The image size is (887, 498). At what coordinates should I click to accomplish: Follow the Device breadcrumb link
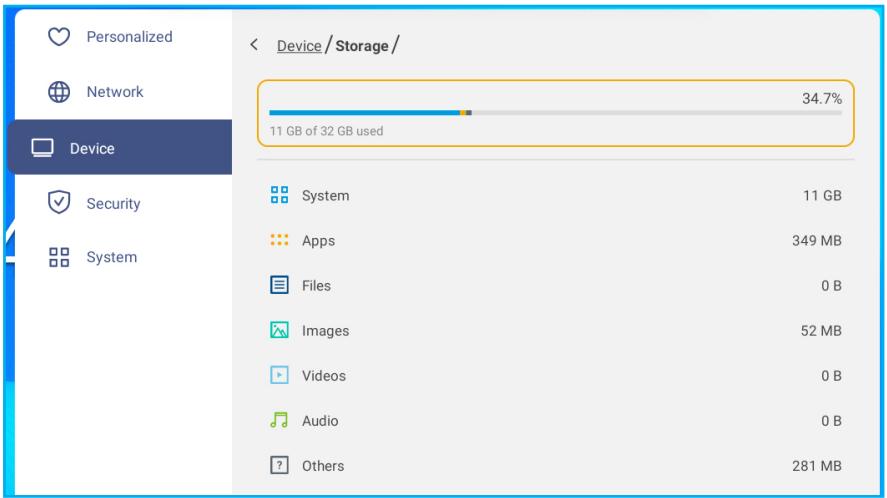(299, 46)
